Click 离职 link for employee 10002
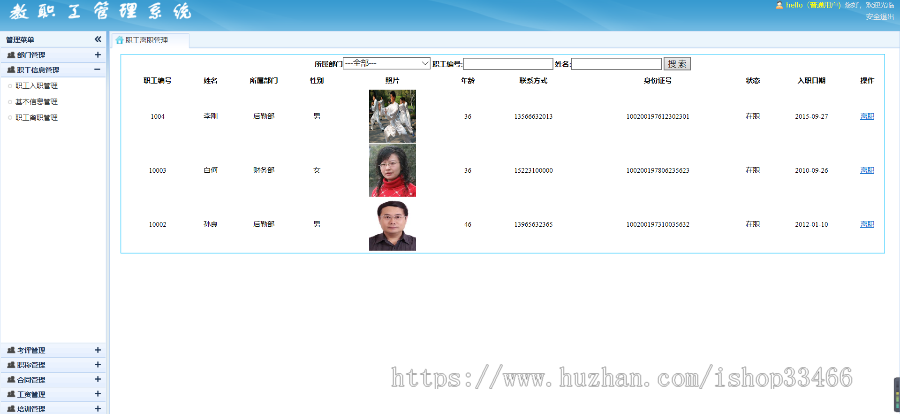Image resolution: width=900 pixels, height=414 pixels. [x=867, y=225]
